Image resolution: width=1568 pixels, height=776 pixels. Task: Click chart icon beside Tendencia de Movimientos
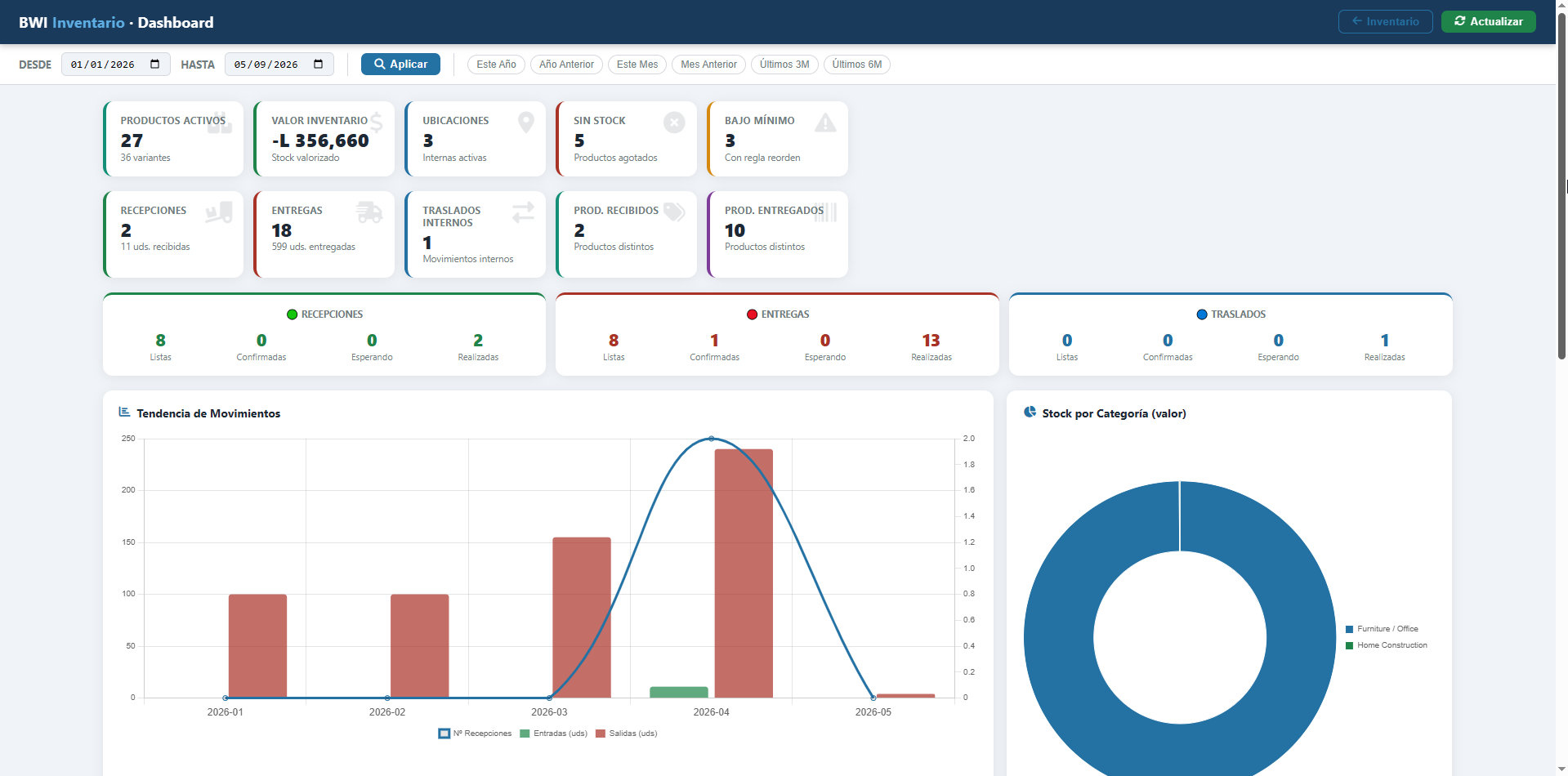(124, 413)
